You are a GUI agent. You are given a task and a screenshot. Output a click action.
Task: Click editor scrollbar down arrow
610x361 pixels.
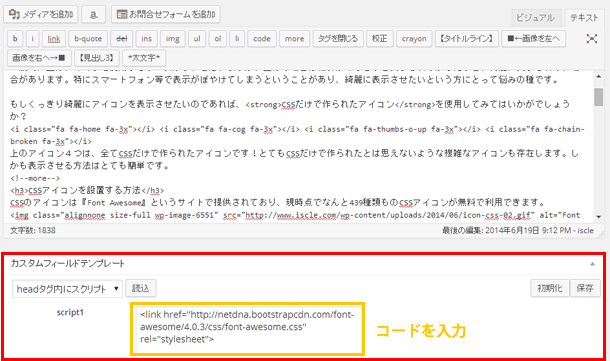click(x=599, y=217)
